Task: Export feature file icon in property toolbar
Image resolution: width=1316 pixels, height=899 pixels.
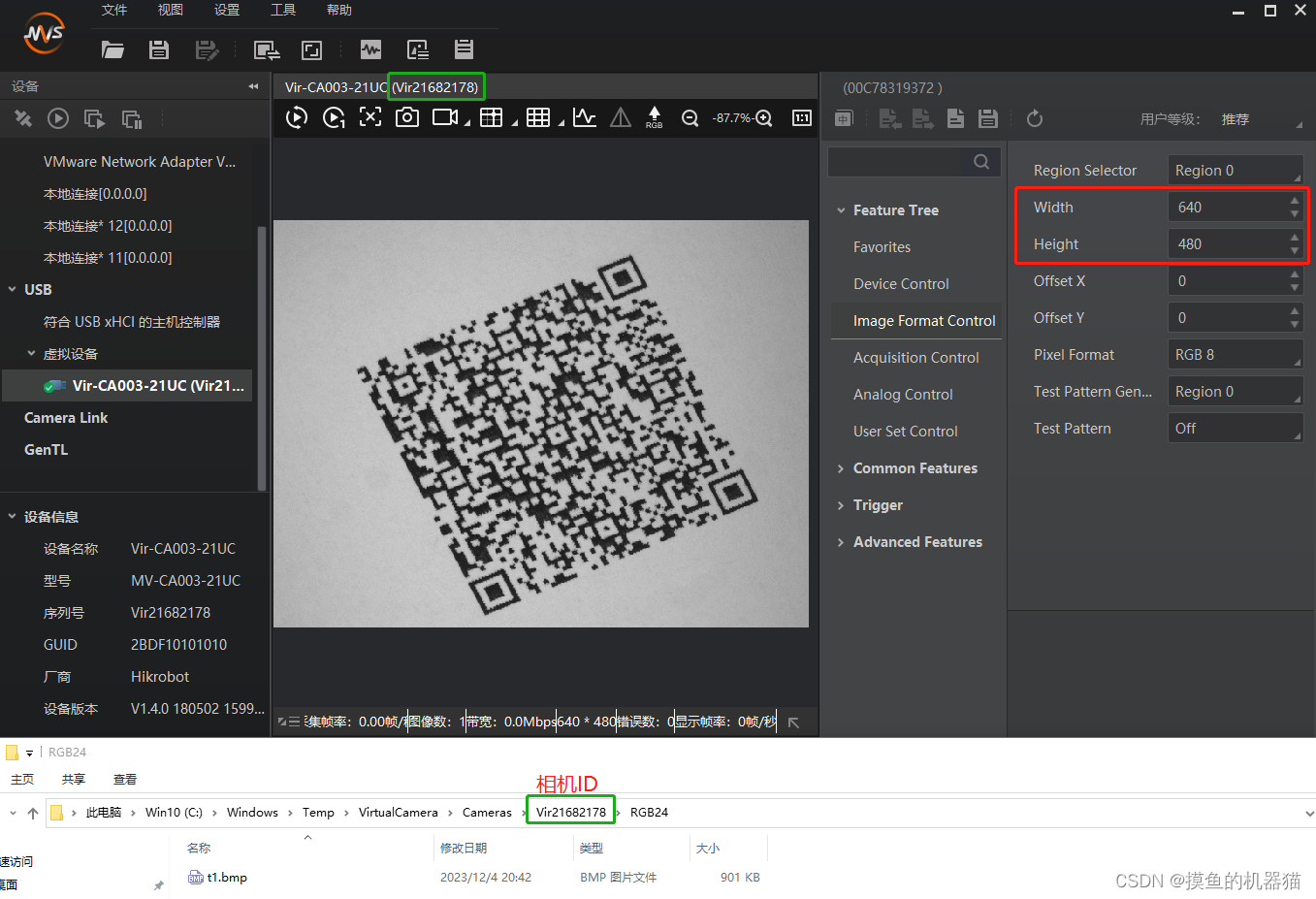Action: [x=923, y=118]
